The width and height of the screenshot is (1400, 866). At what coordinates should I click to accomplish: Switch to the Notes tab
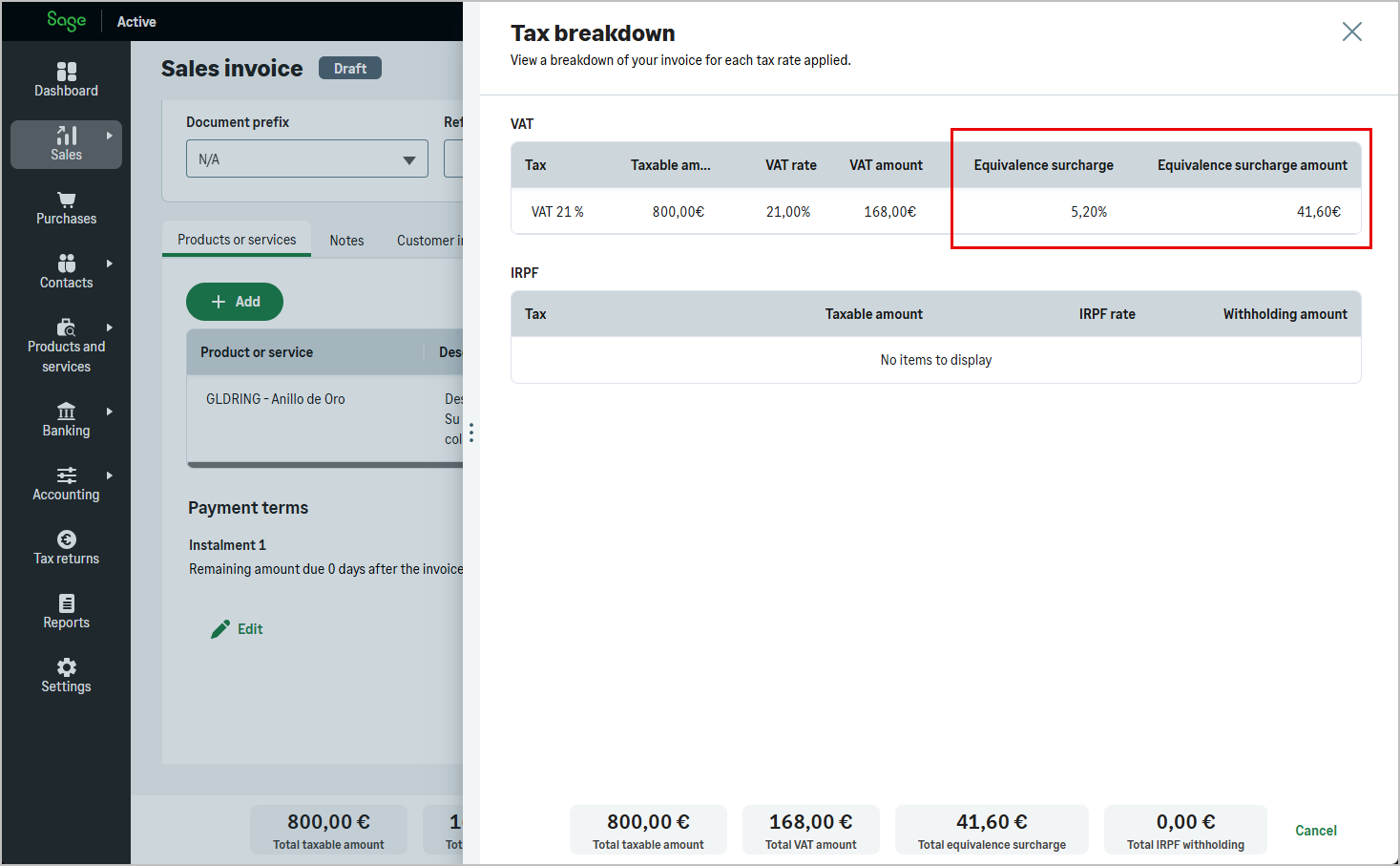(346, 241)
